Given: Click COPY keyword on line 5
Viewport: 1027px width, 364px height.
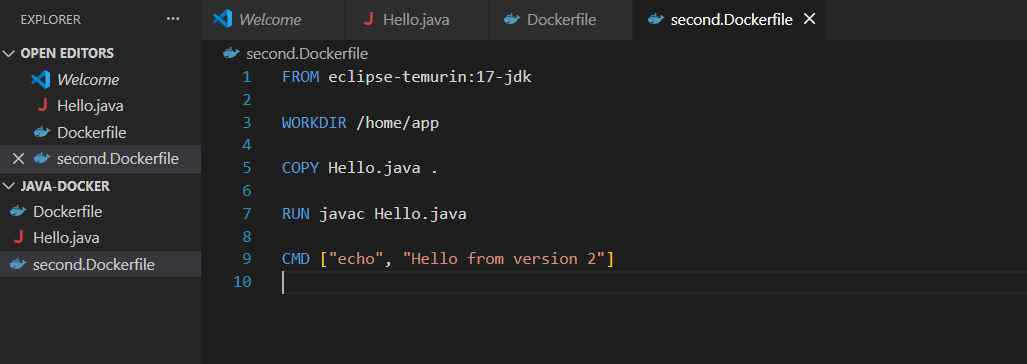Looking at the screenshot, I should (x=301, y=168).
